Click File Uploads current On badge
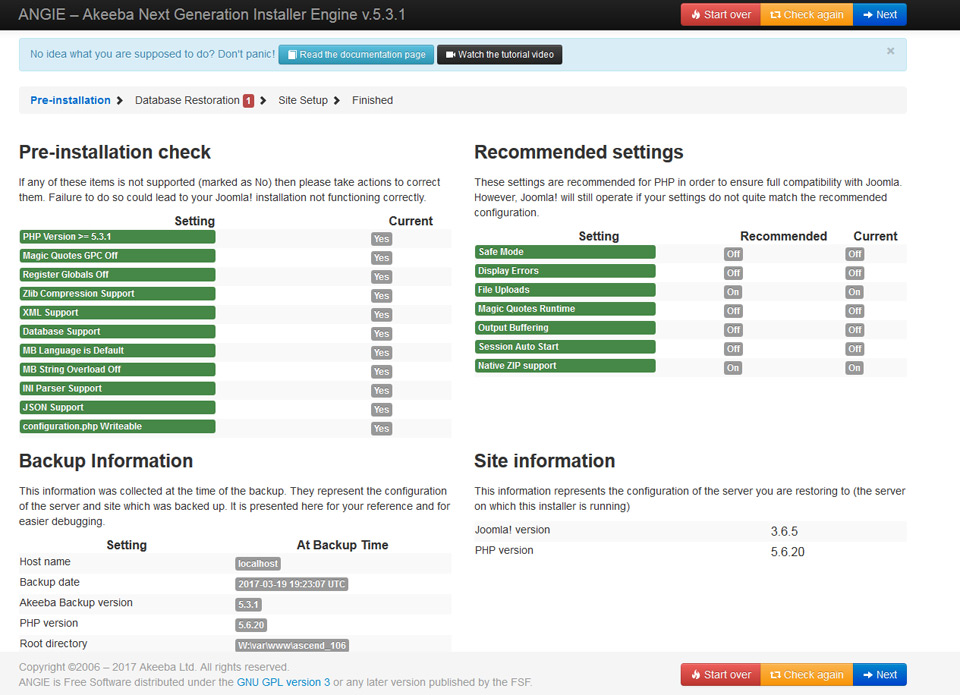Image resolution: width=960 pixels, height=695 pixels. click(x=855, y=292)
